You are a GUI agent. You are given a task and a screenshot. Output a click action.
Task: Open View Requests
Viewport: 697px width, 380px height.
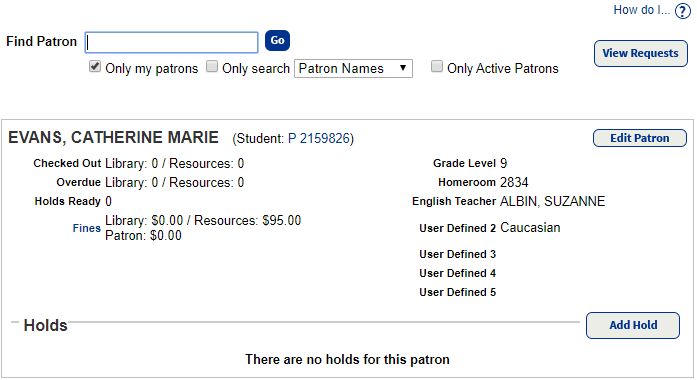(641, 53)
